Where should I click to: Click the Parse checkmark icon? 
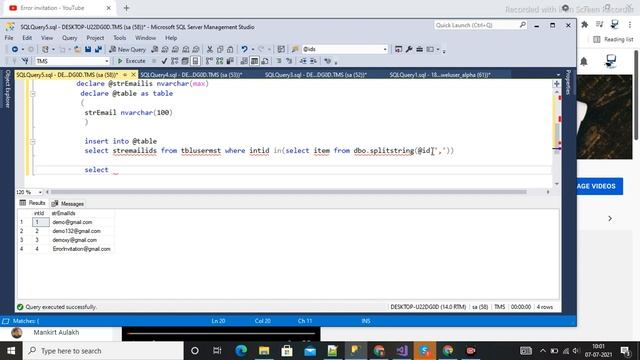[x=164, y=61]
